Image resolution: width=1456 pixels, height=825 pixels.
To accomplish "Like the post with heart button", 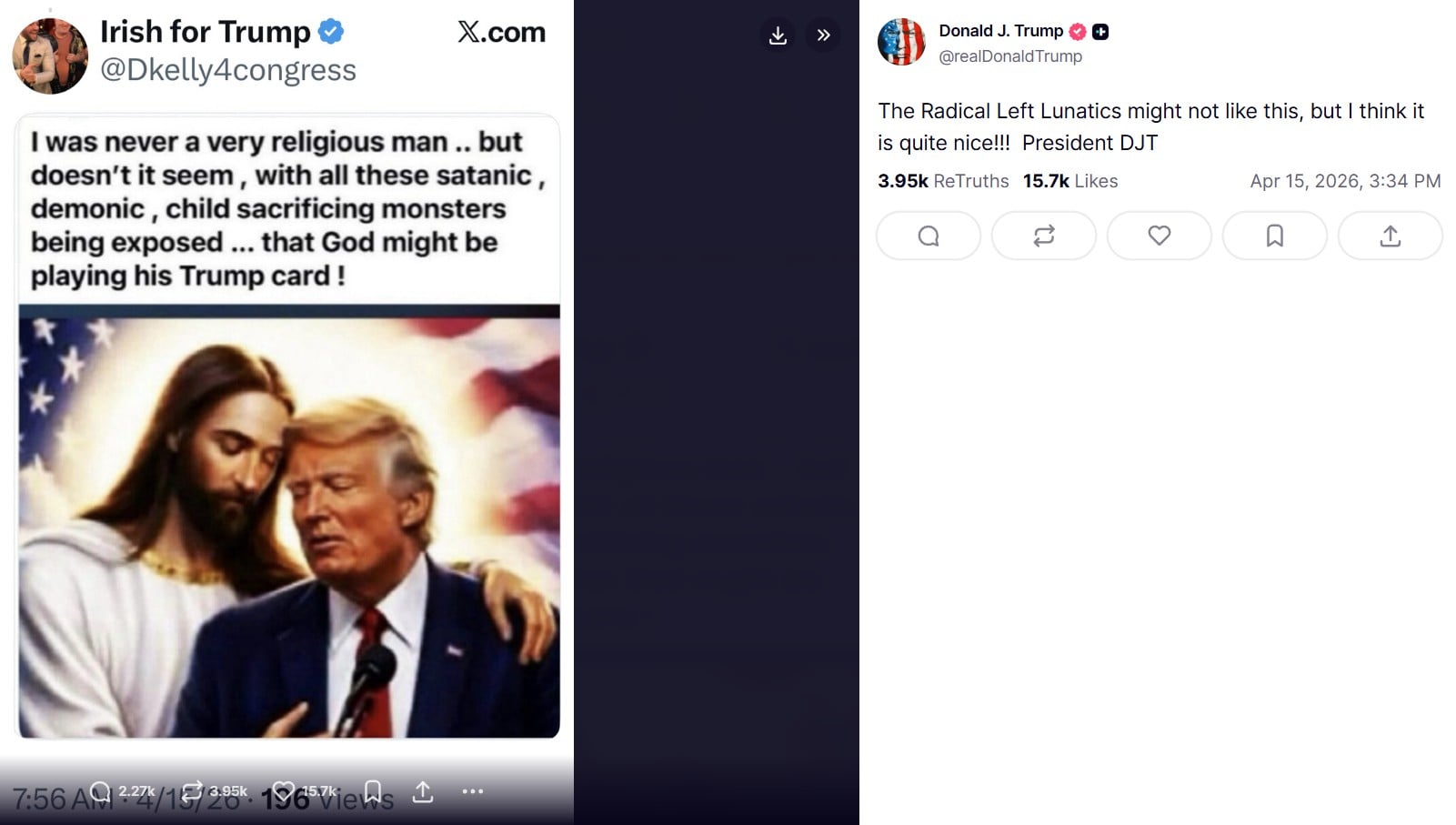I will [1159, 236].
